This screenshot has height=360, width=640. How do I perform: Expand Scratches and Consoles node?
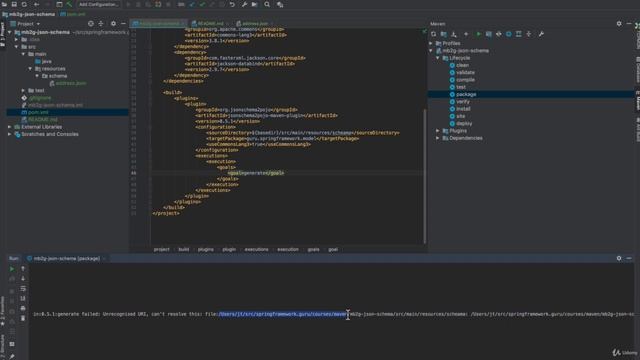(9, 134)
